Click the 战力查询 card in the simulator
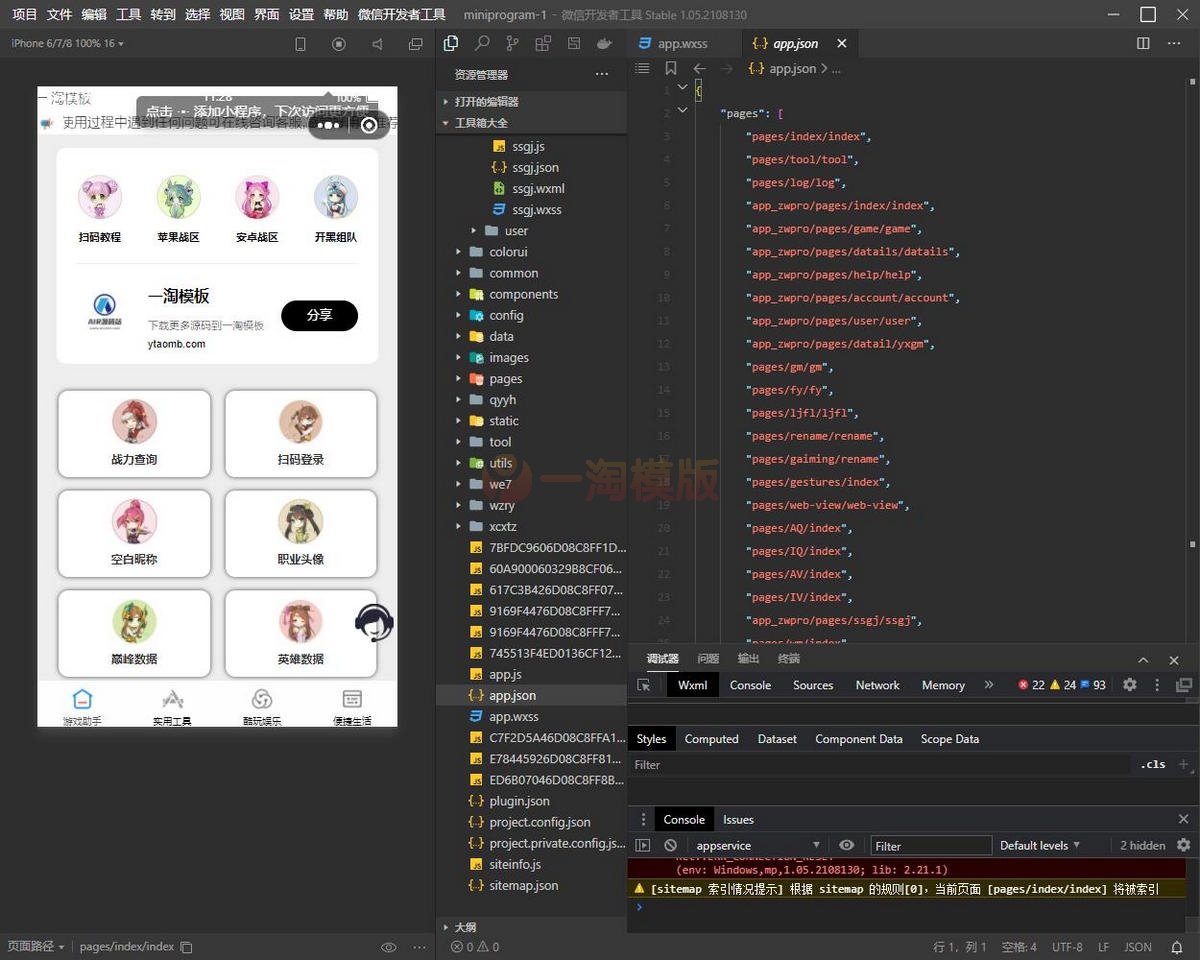 point(134,433)
